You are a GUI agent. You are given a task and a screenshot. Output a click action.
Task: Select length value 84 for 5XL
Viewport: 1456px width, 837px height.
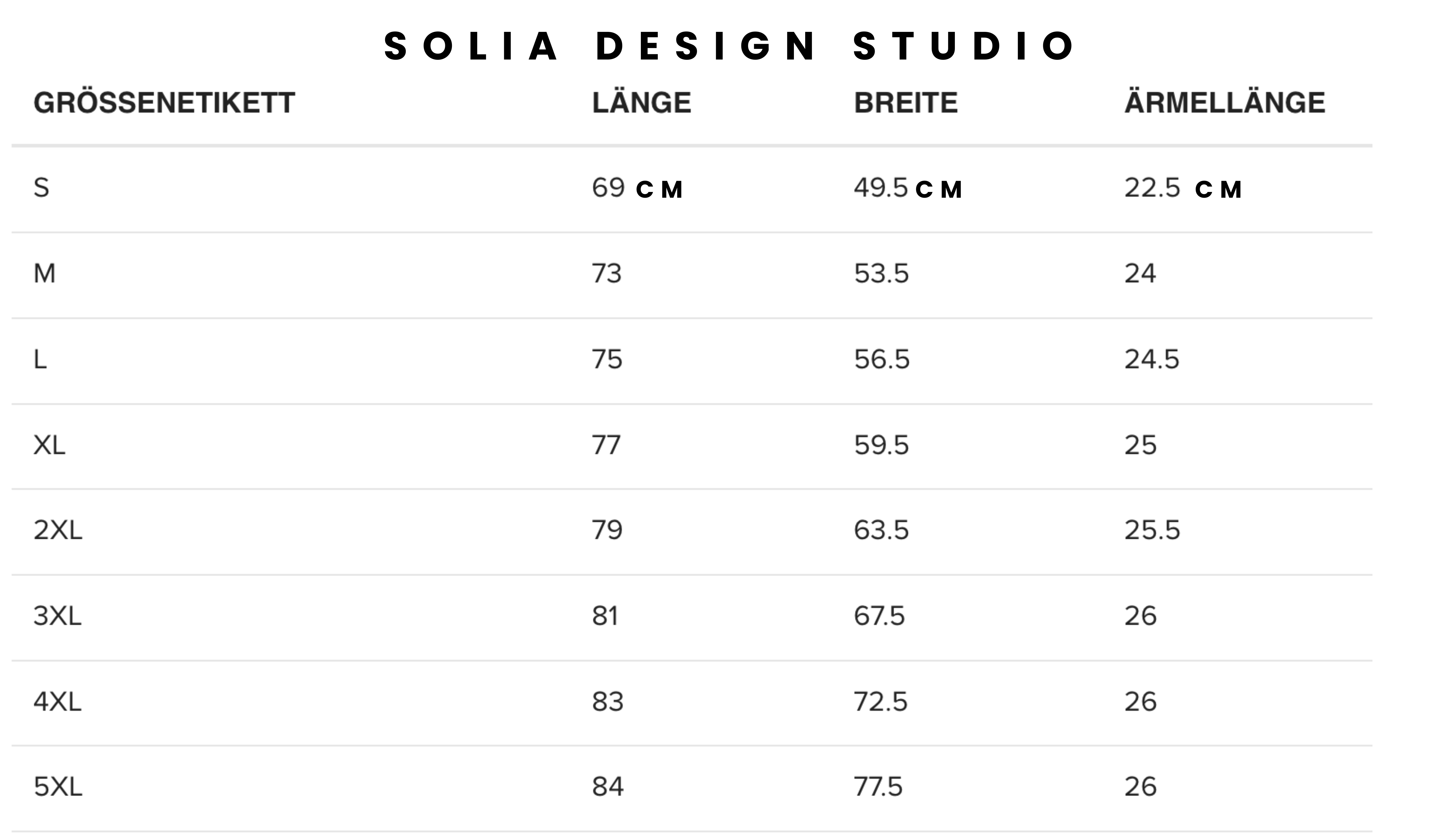[x=608, y=787]
